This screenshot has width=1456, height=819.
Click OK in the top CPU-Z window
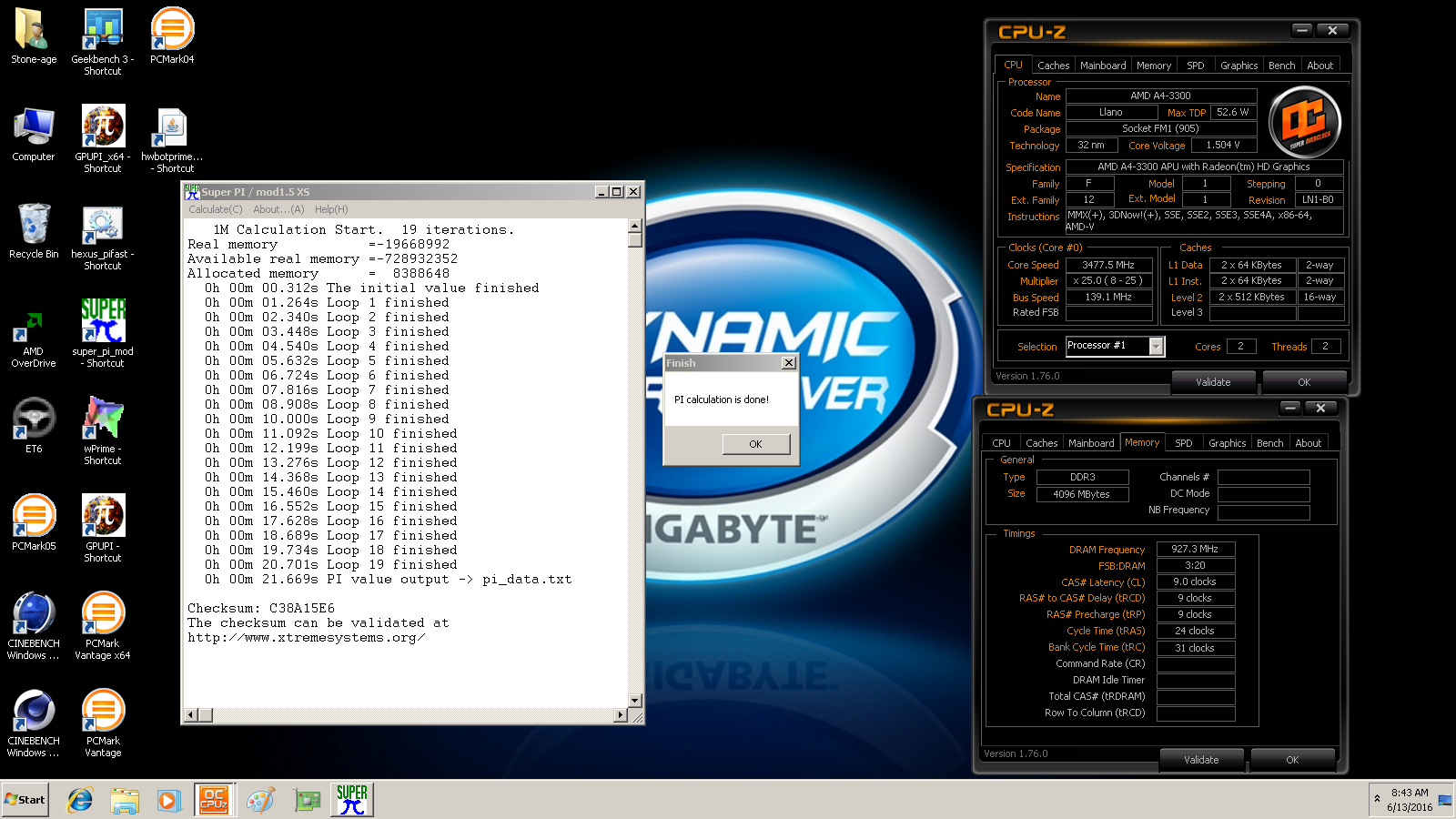coord(1304,382)
